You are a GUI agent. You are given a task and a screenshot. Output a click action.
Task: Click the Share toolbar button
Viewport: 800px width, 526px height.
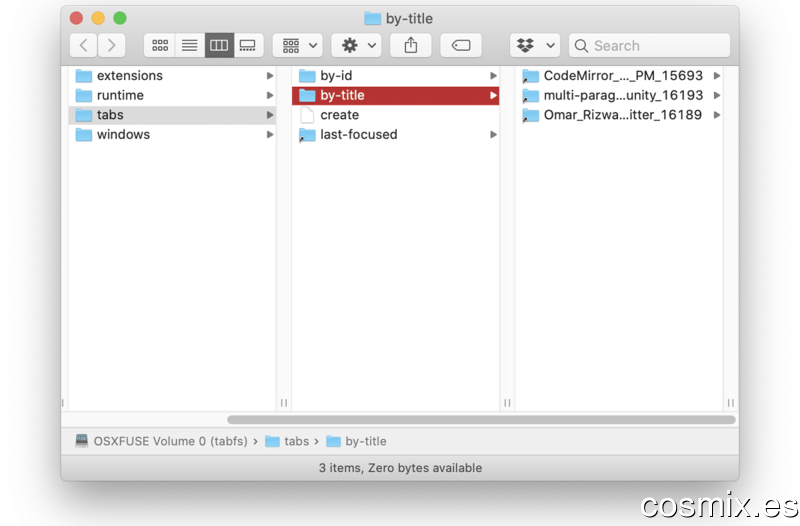pyautogui.click(x=411, y=45)
